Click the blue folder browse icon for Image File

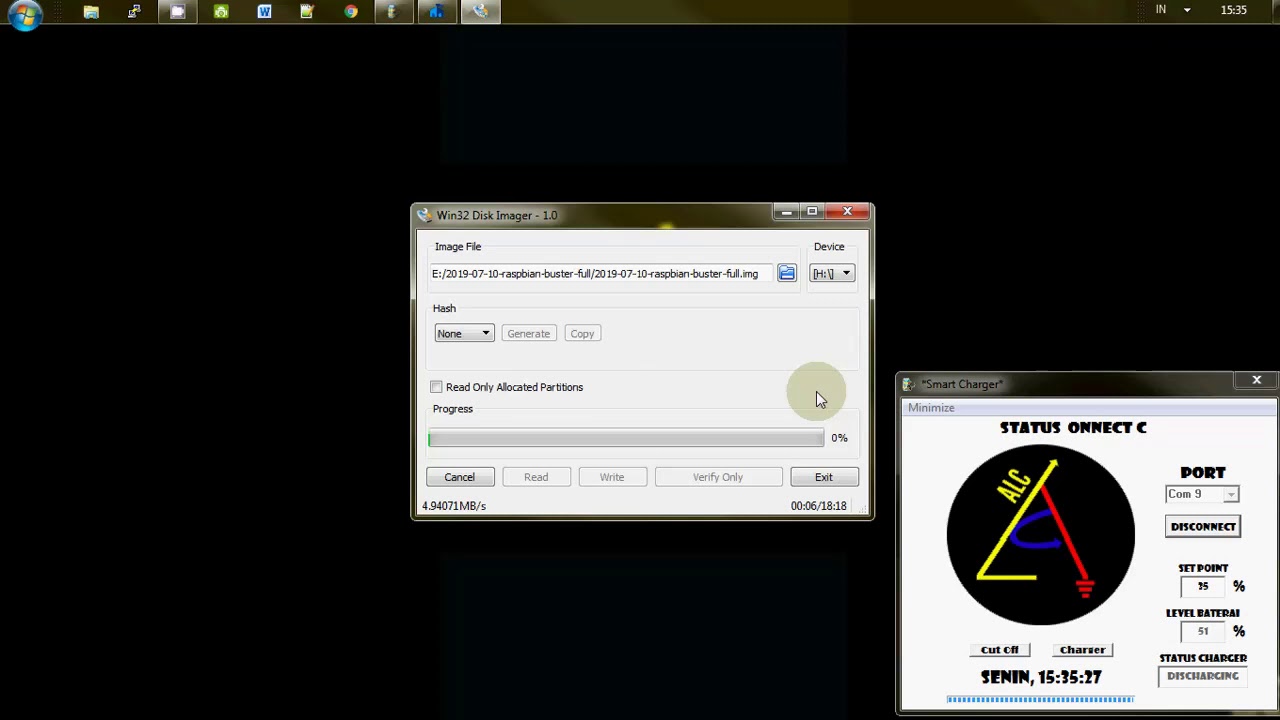(787, 273)
